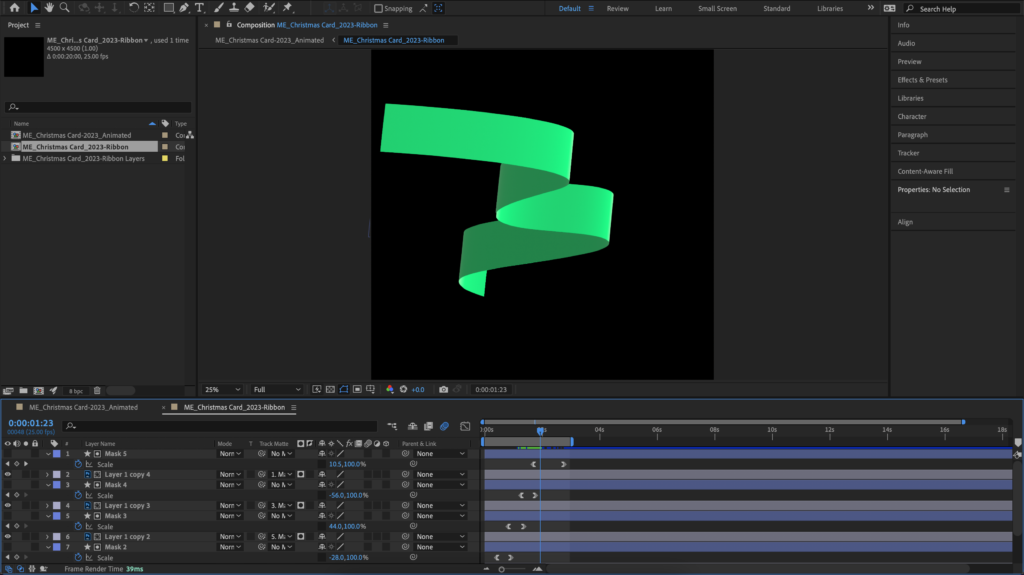This screenshot has width=1024, height=575.
Task: Switch to the Standard workspace
Action: coord(776,8)
